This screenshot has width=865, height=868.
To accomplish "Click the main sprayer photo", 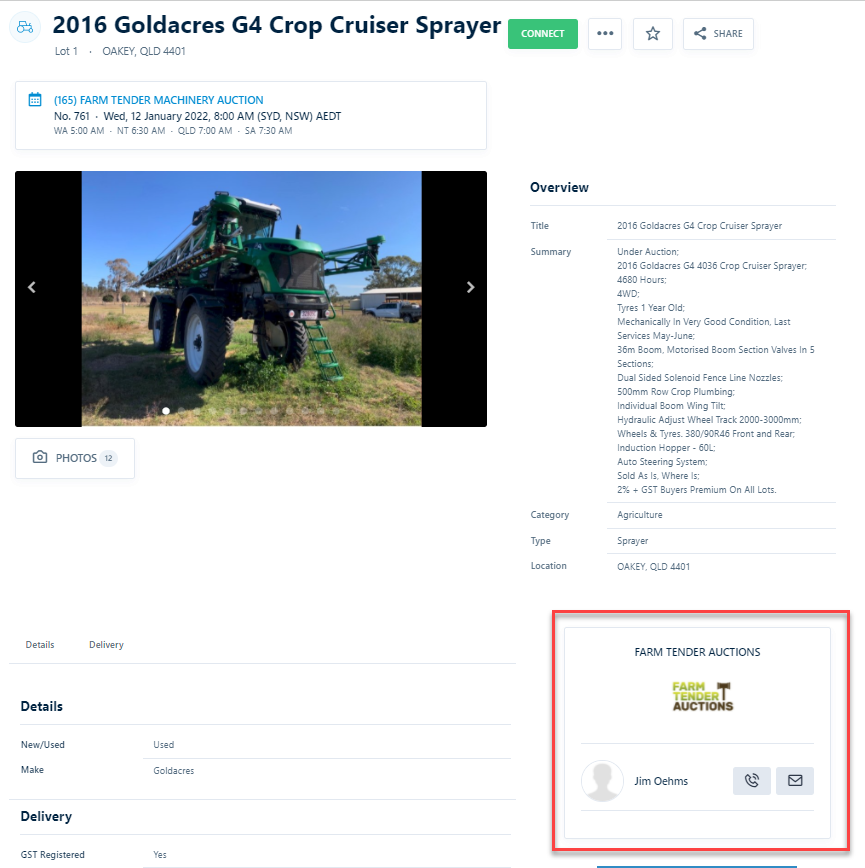I will click(x=251, y=299).
